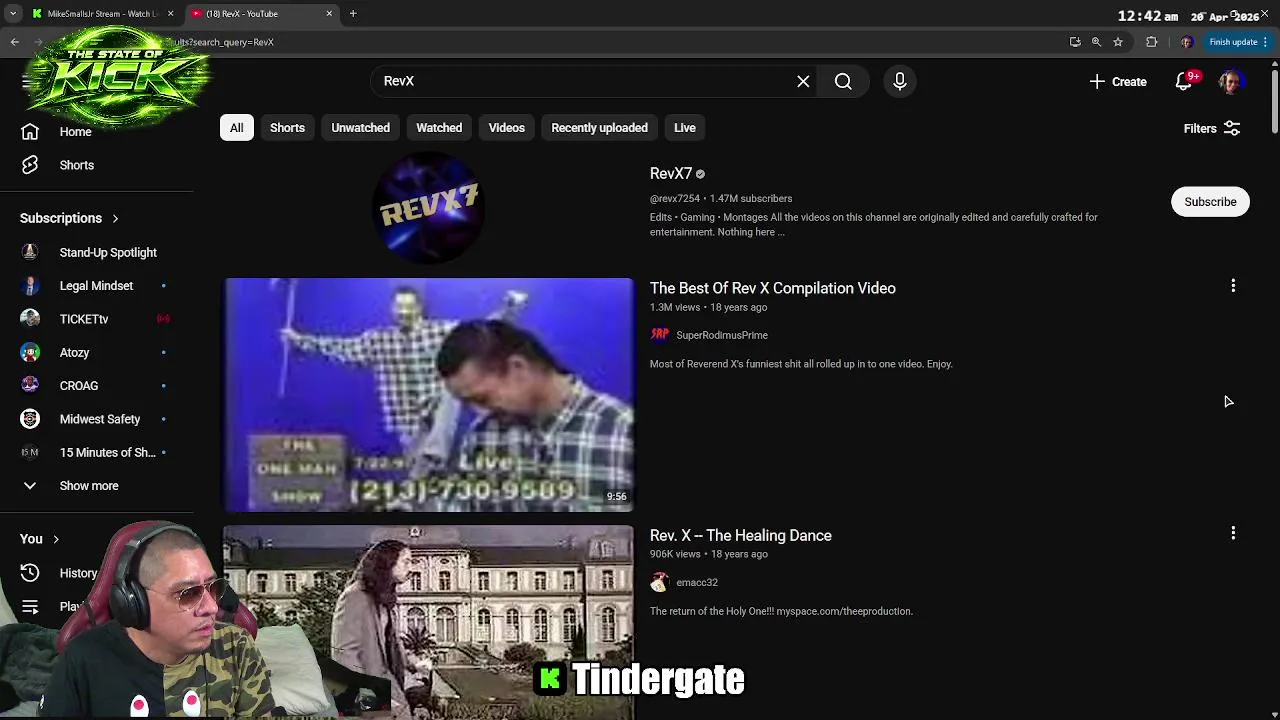Expand the Subscriptions section
Screen dimensions: 1280x720
point(70,218)
